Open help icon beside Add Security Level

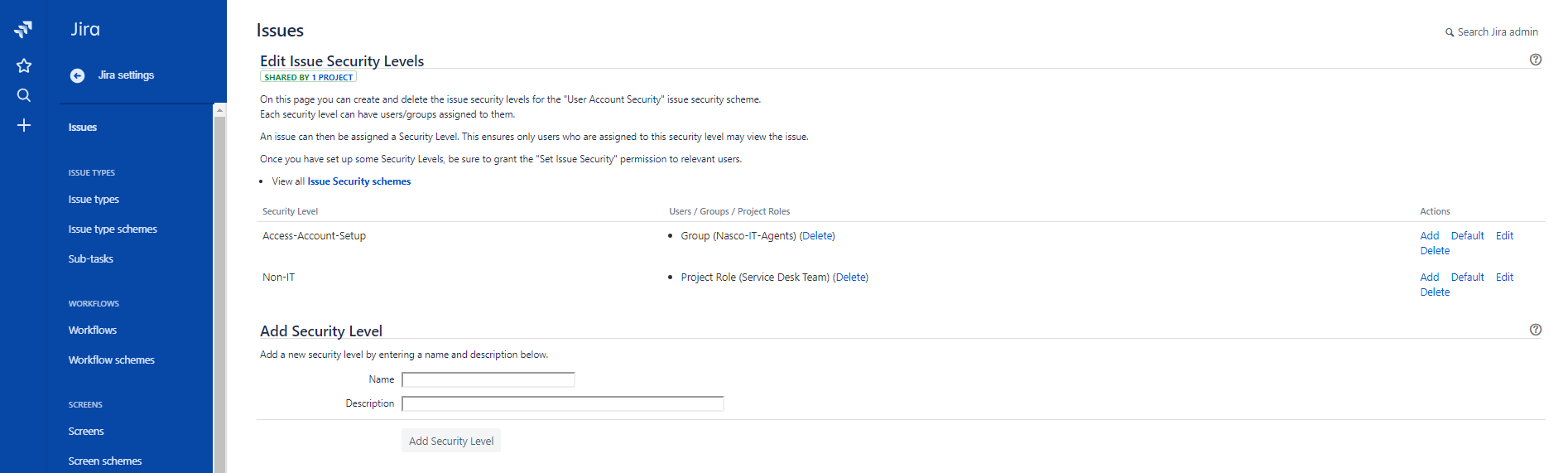click(x=1536, y=330)
